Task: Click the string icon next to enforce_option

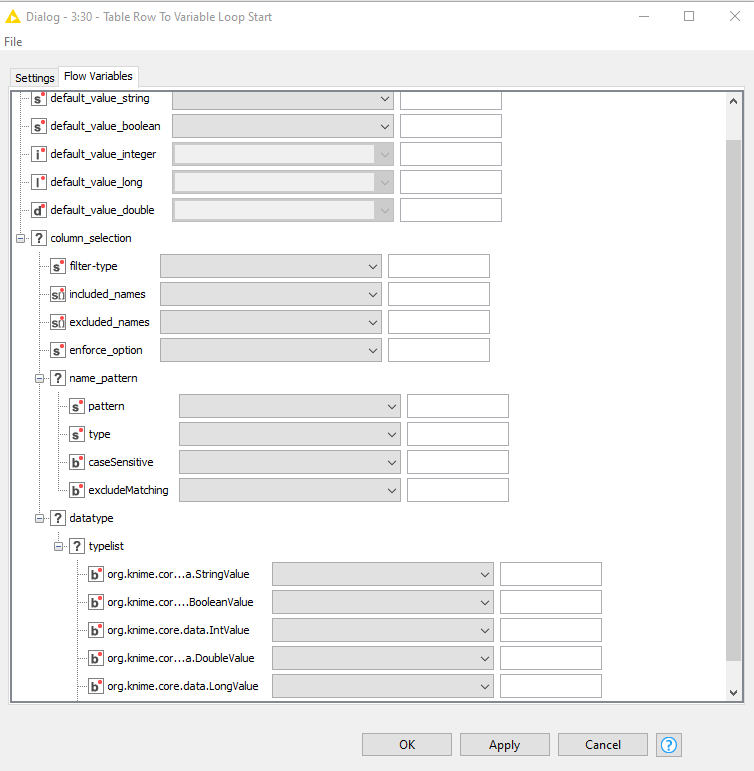Action: tap(58, 351)
